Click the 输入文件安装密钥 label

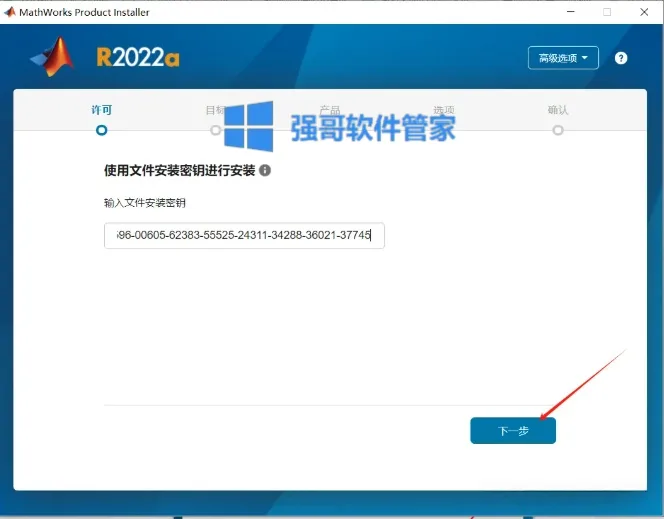click(x=145, y=203)
